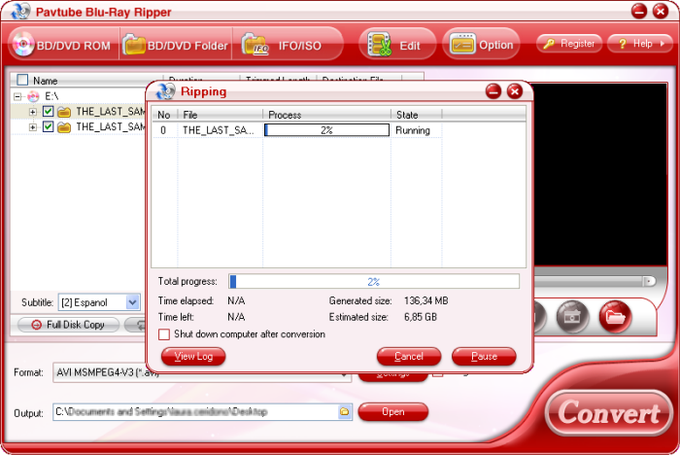Click the red open-folder icon under preview
Screen dimensions: 680x455
click(615, 317)
